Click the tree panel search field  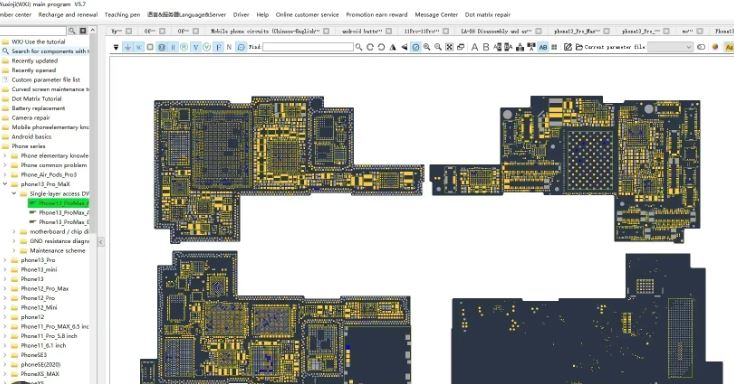[33, 31]
